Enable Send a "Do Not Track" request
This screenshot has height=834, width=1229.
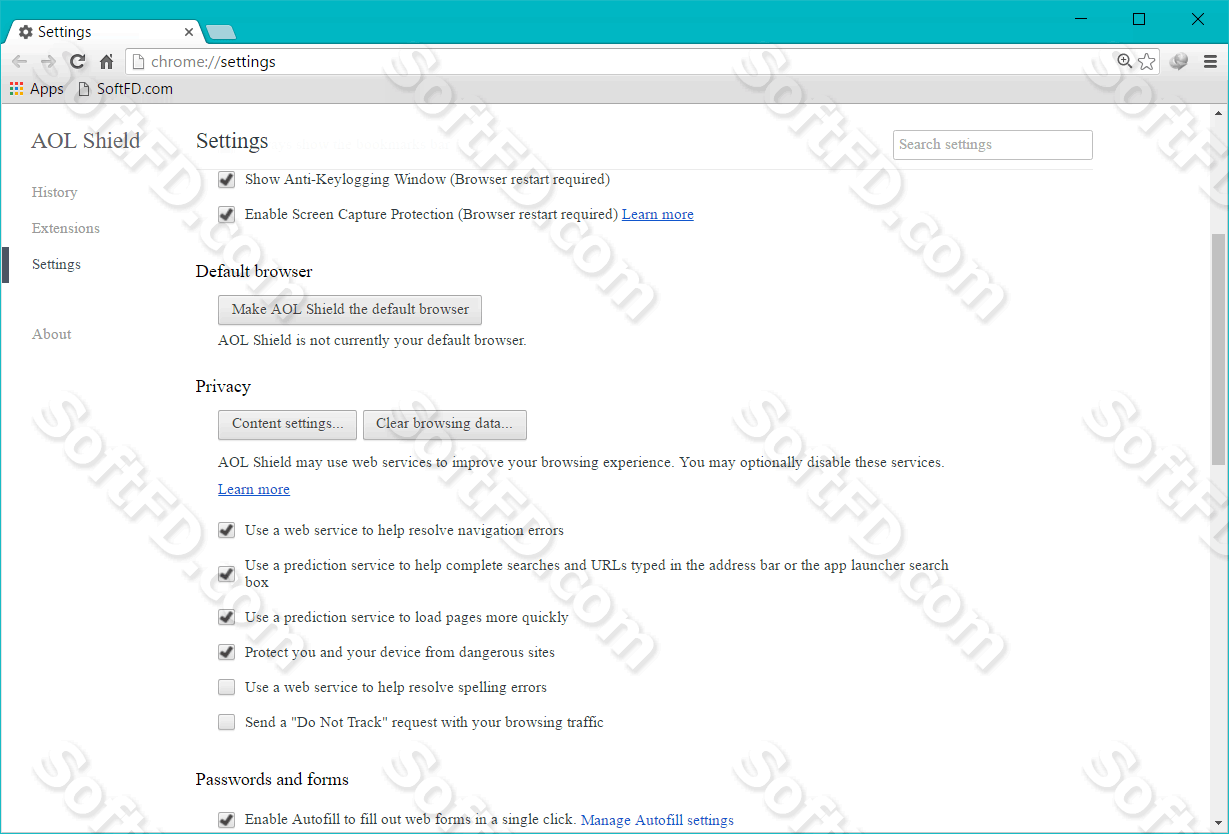(x=227, y=723)
